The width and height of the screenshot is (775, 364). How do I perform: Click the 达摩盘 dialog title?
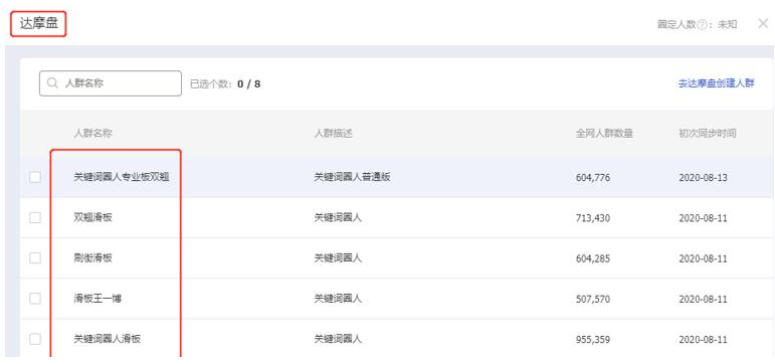coord(39,25)
